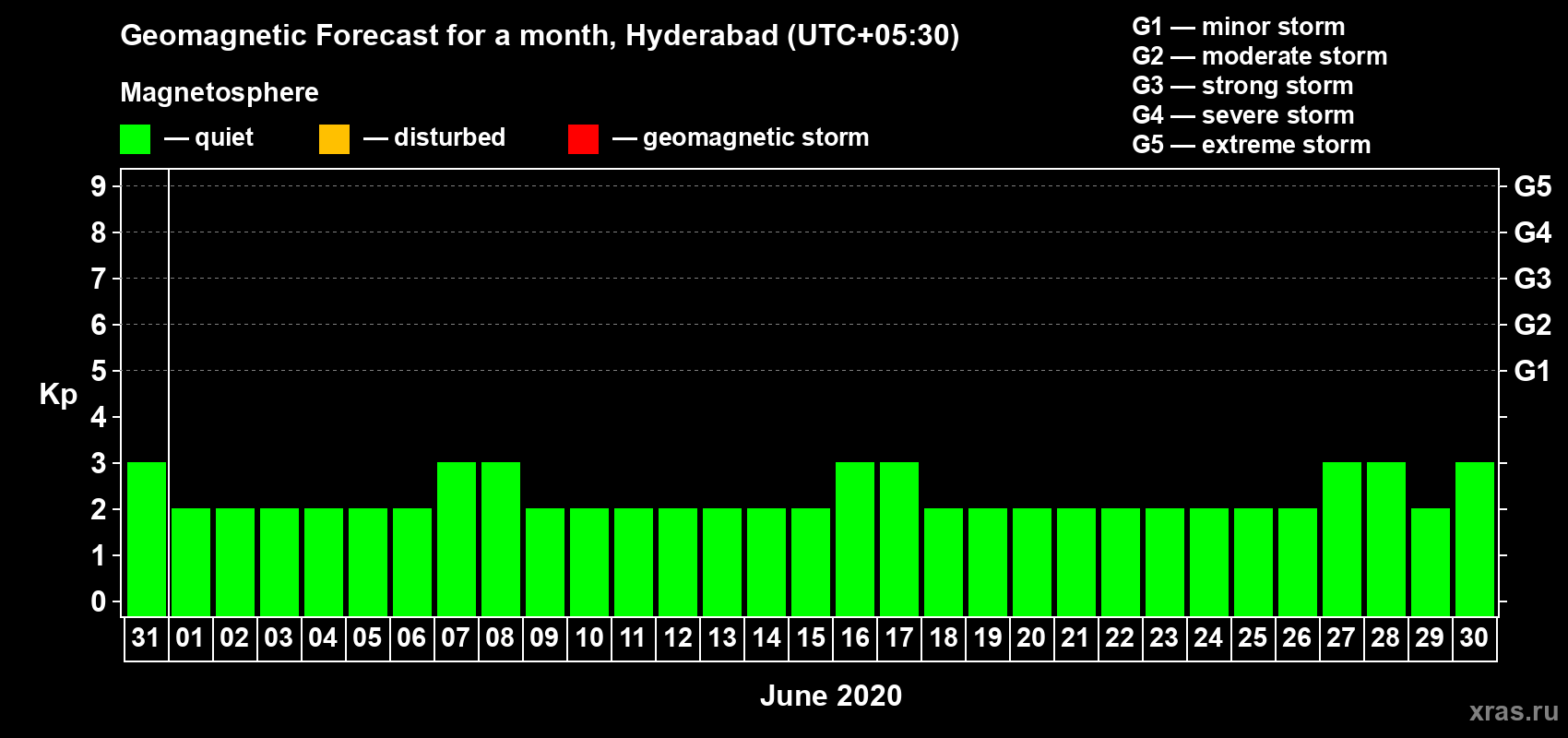Image resolution: width=1568 pixels, height=738 pixels.
Task: Click date label 09 on the axis
Action: click(x=544, y=637)
